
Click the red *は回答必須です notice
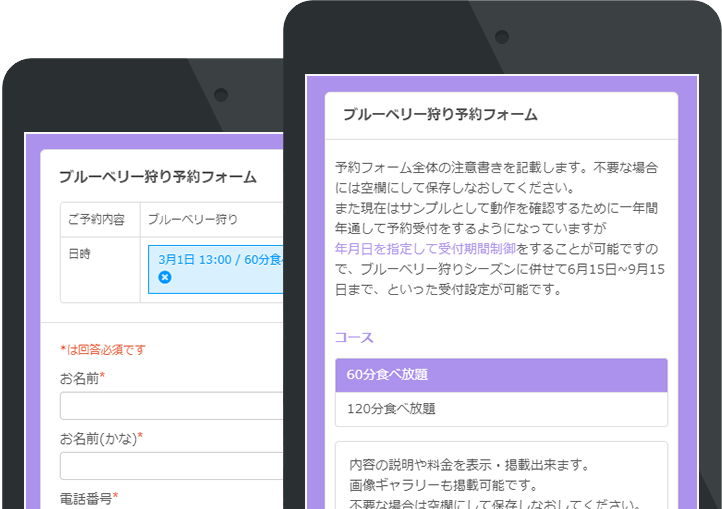[102, 349]
